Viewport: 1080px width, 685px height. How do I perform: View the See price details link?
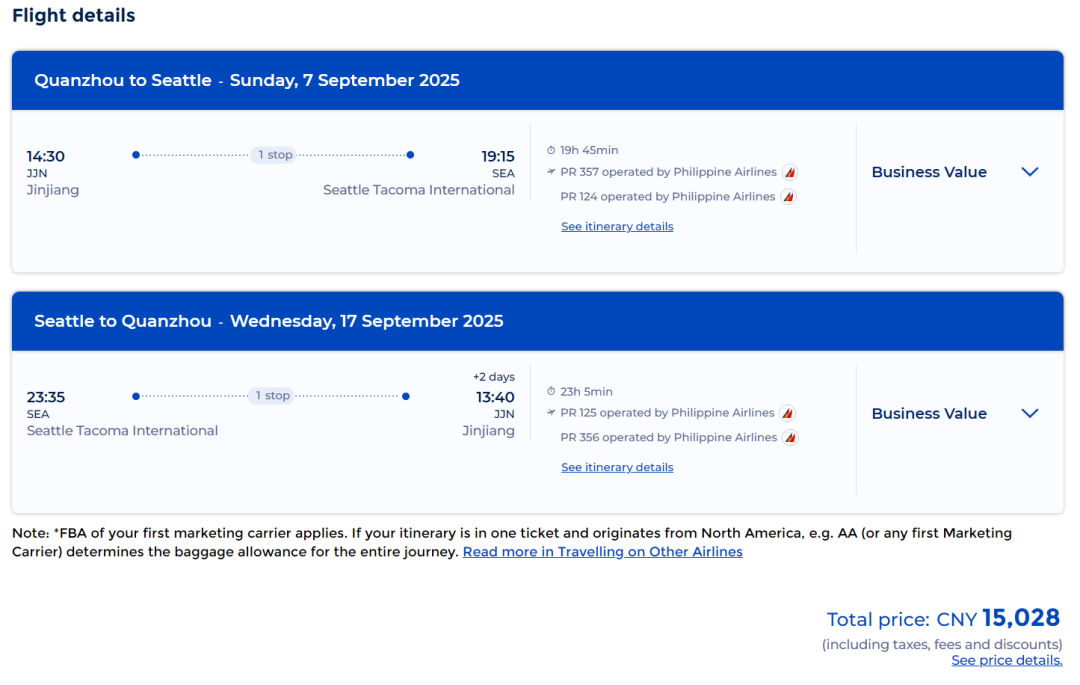1006,661
